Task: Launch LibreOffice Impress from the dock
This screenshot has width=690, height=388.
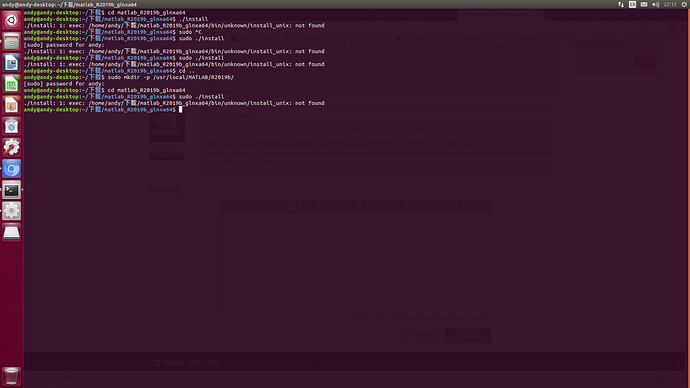Action: click(x=11, y=105)
